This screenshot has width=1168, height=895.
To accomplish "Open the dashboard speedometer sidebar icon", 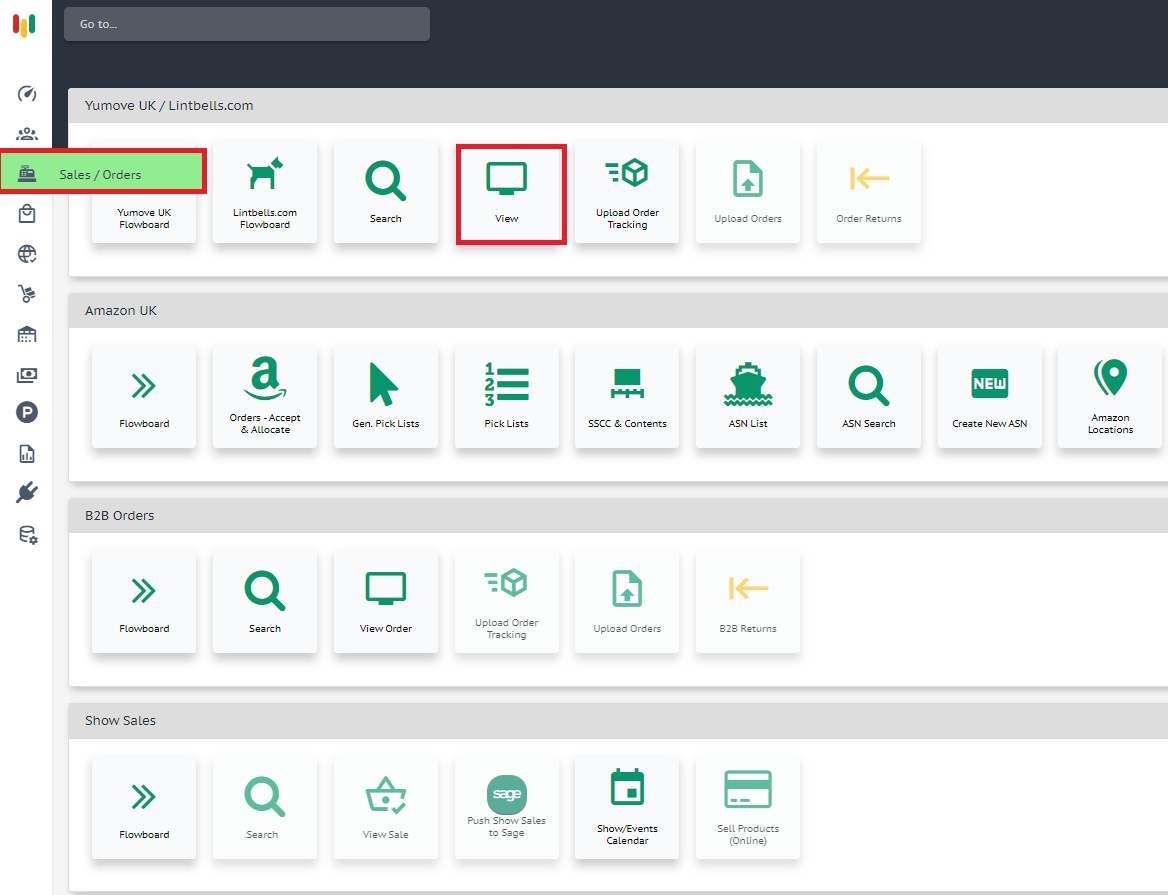I will click(27, 94).
